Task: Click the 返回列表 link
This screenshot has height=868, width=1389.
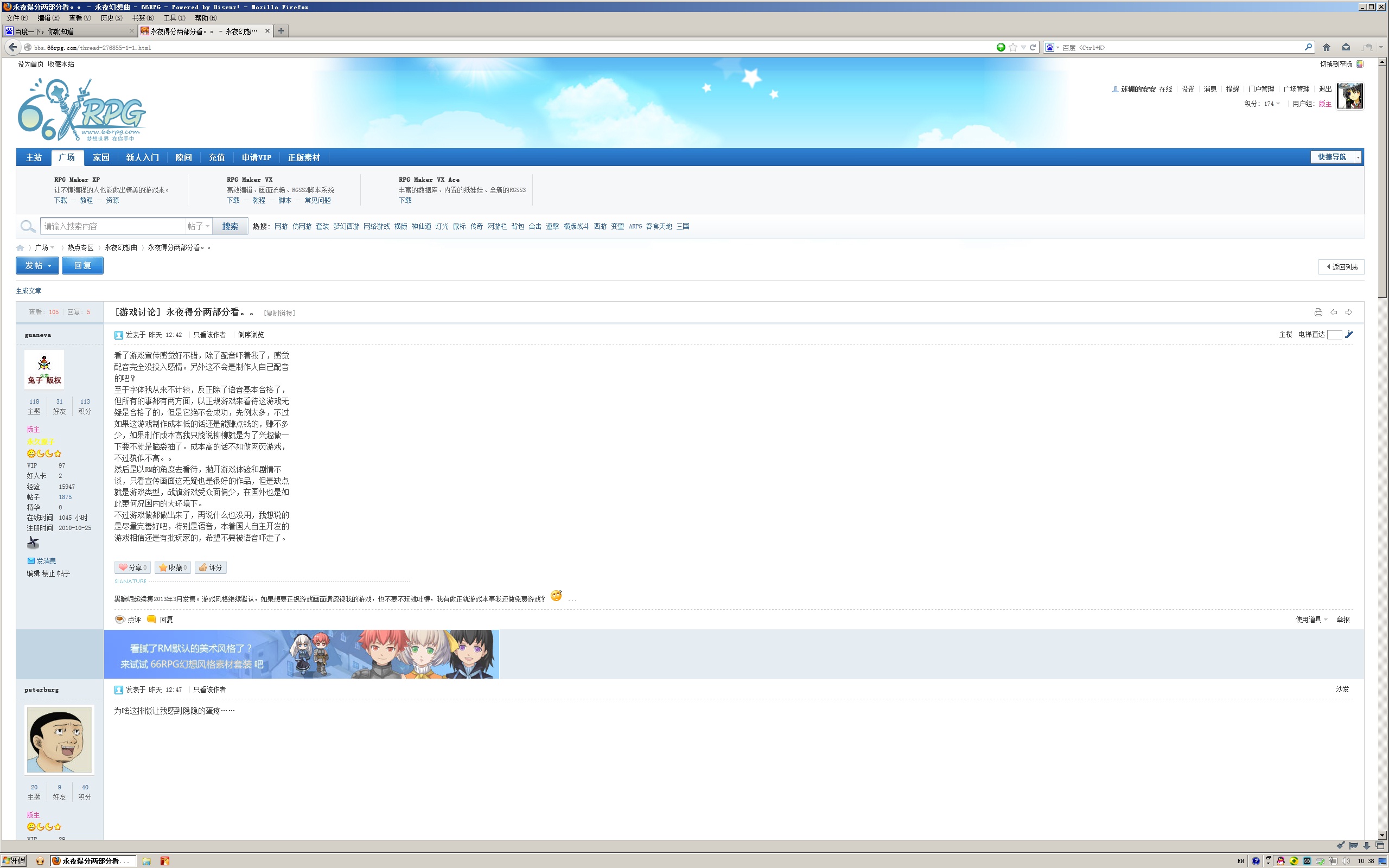Action: (x=1341, y=267)
